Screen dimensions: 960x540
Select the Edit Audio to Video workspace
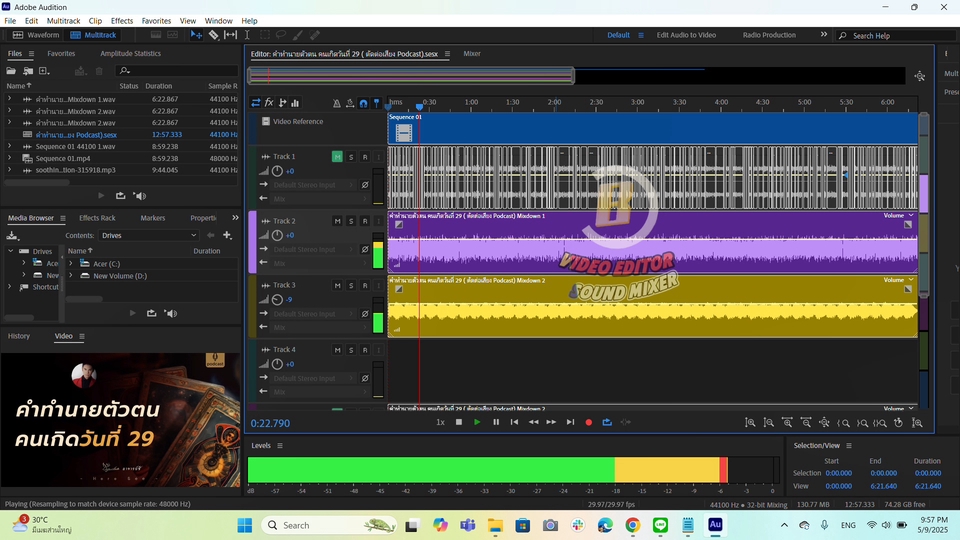pos(685,35)
